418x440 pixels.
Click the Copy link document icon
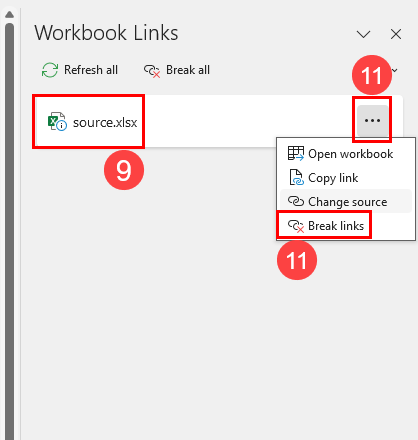(x=296, y=177)
